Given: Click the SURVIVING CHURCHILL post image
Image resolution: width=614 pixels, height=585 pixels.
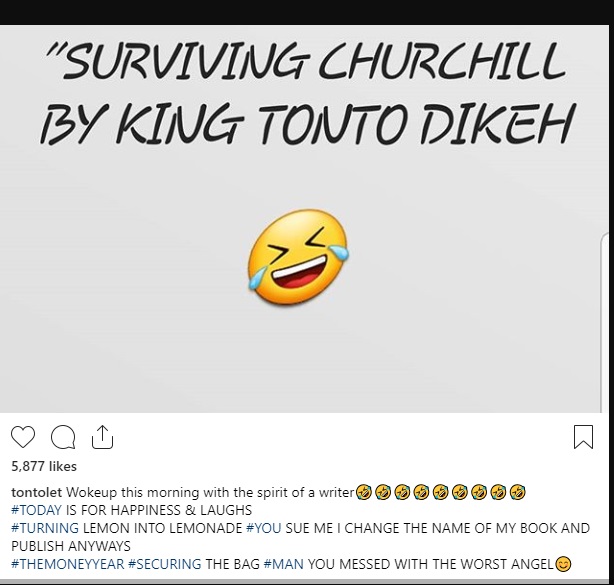Looking at the screenshot, I should [x=300, y=218].
